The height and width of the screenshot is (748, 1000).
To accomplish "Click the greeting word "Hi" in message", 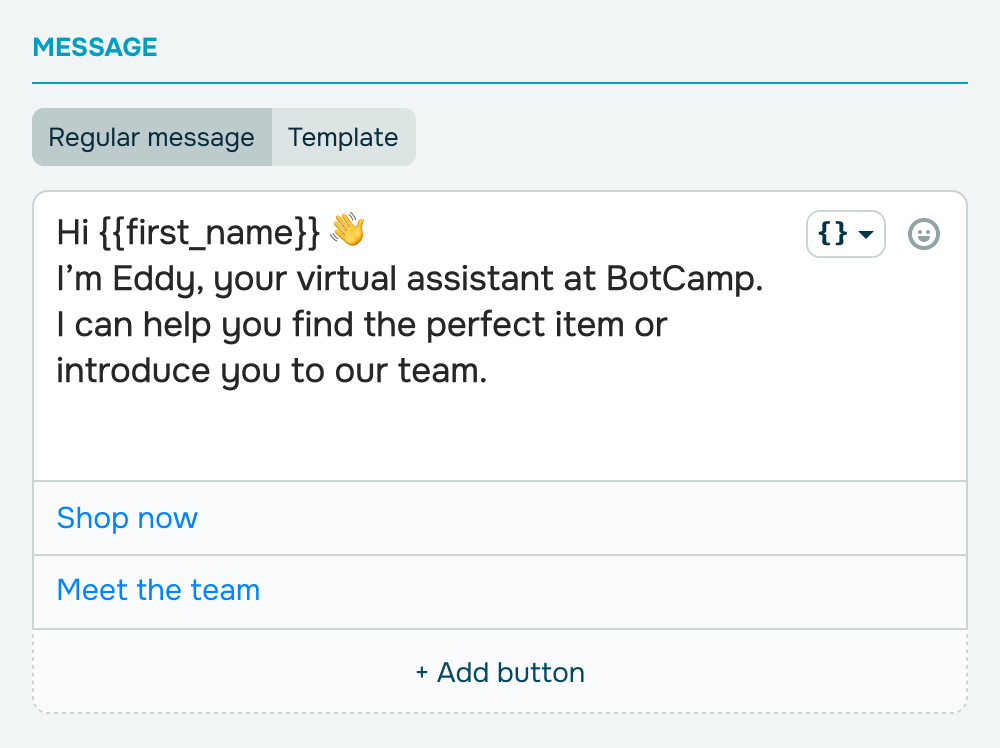I will (73, 232).
